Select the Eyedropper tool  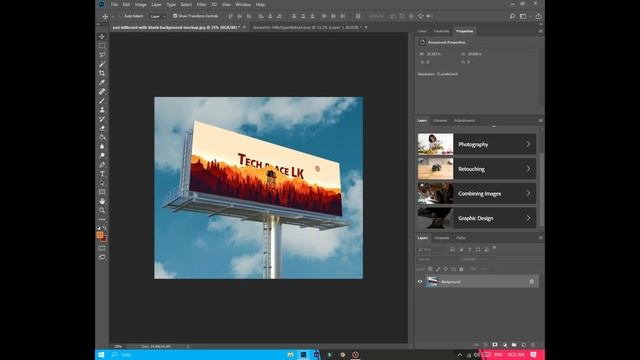[x=102, y=82]
